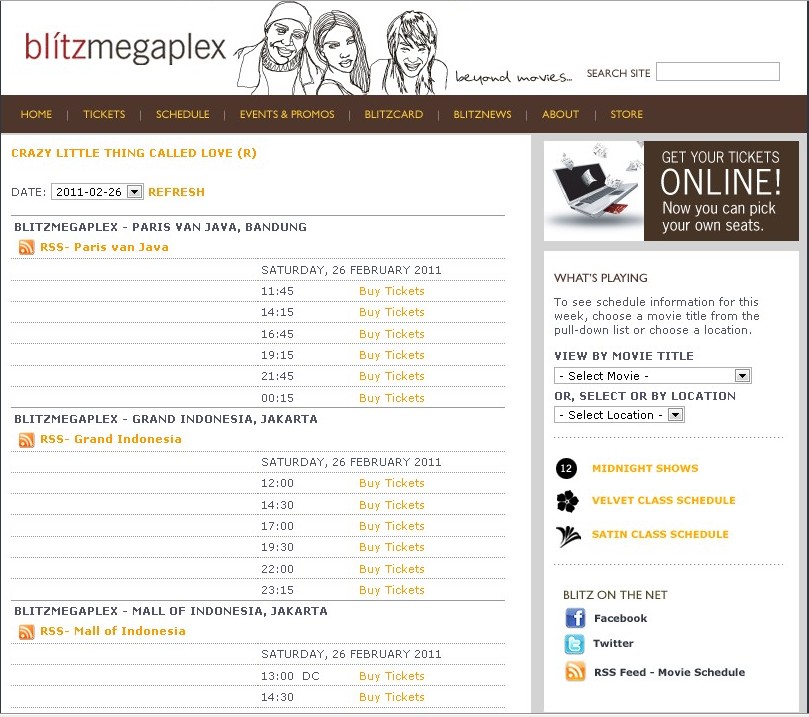The height and width of the screenshot is (717, 809).
Task: Click the Get Your Tickets Online banner
Action: [671, 191]
